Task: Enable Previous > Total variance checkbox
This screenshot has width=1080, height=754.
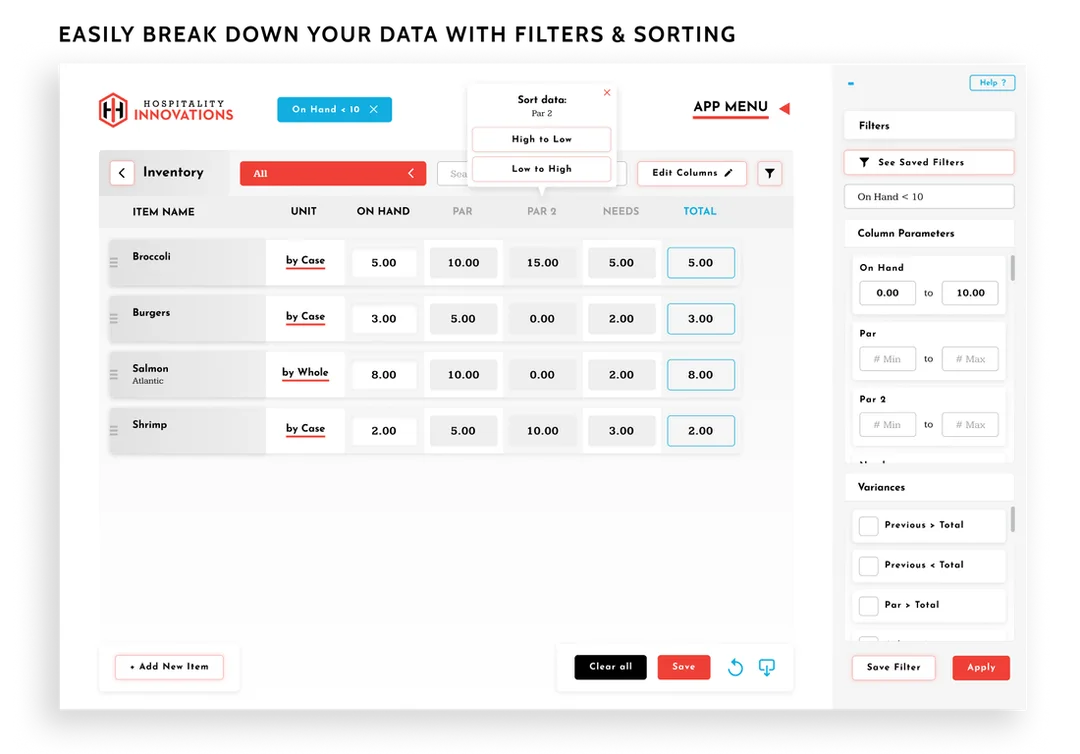Action: click(869, 525)
